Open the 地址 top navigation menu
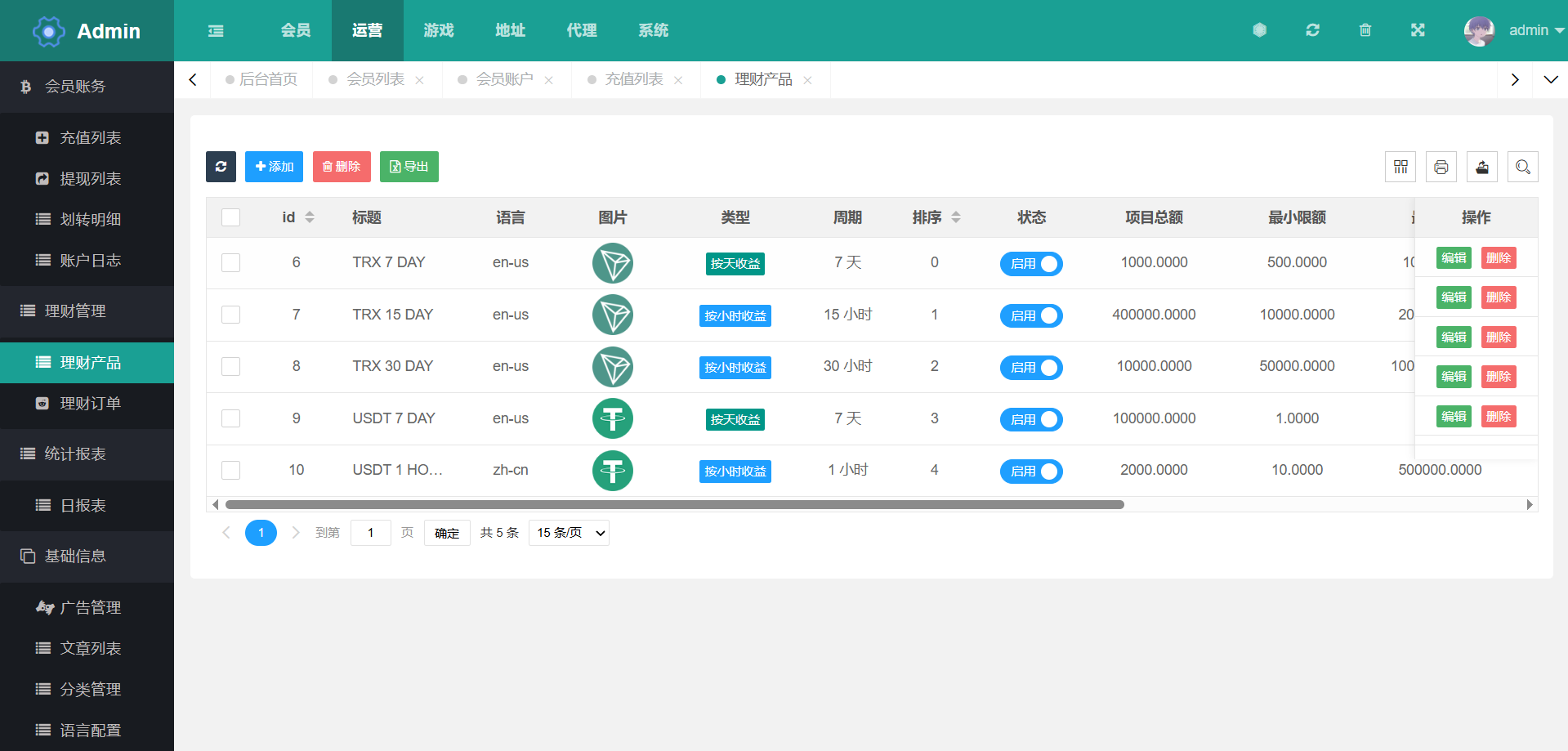 click(510, 30)
